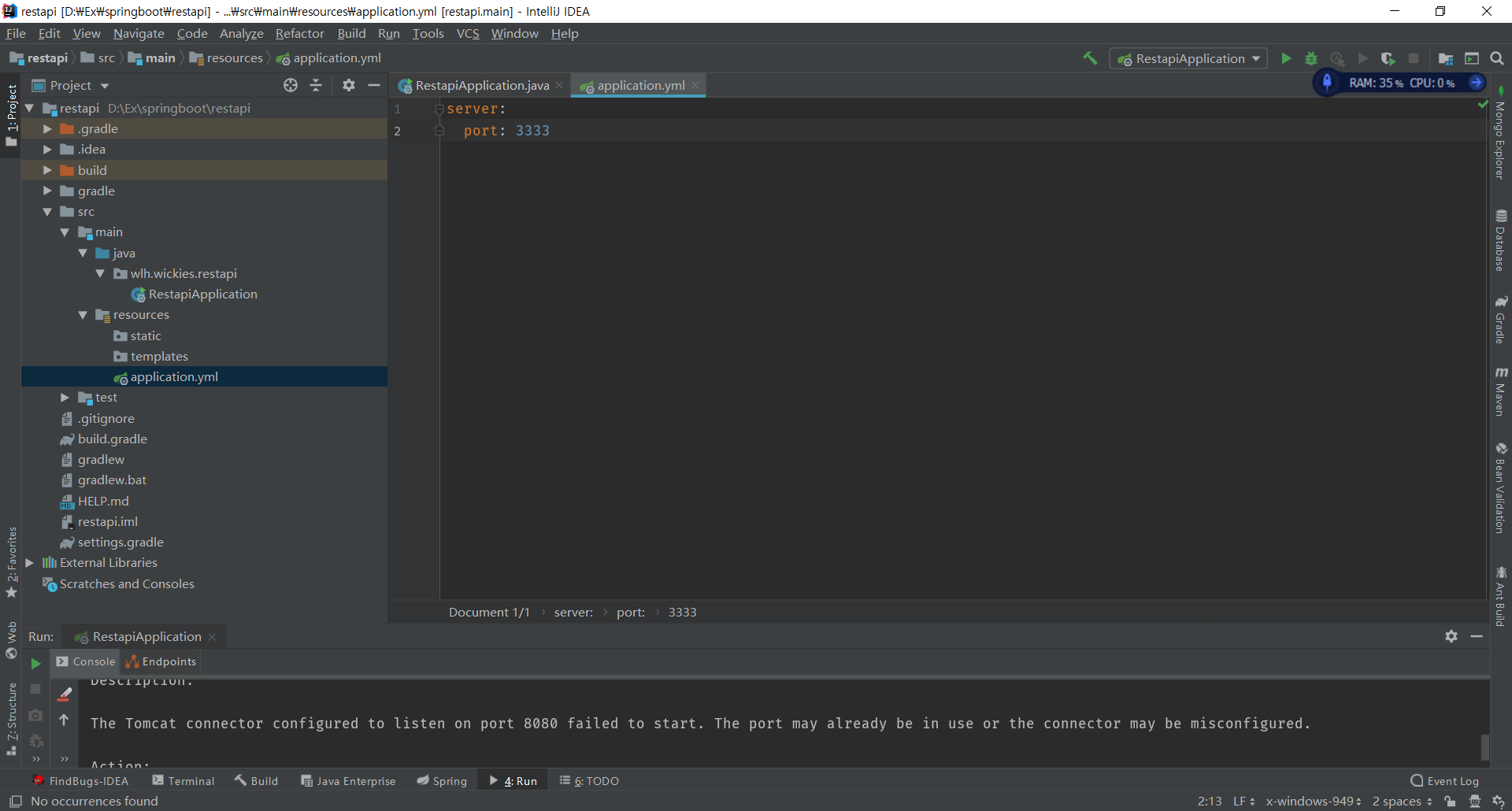Click the memory indicator widget arrow
Screen dimensions: 1512x811
(x=1477, y=83)
